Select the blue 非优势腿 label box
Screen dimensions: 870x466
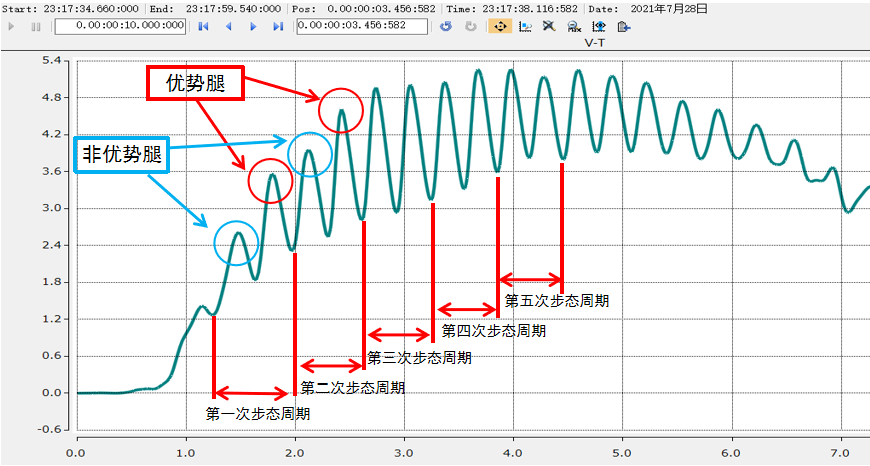[120, 155]
